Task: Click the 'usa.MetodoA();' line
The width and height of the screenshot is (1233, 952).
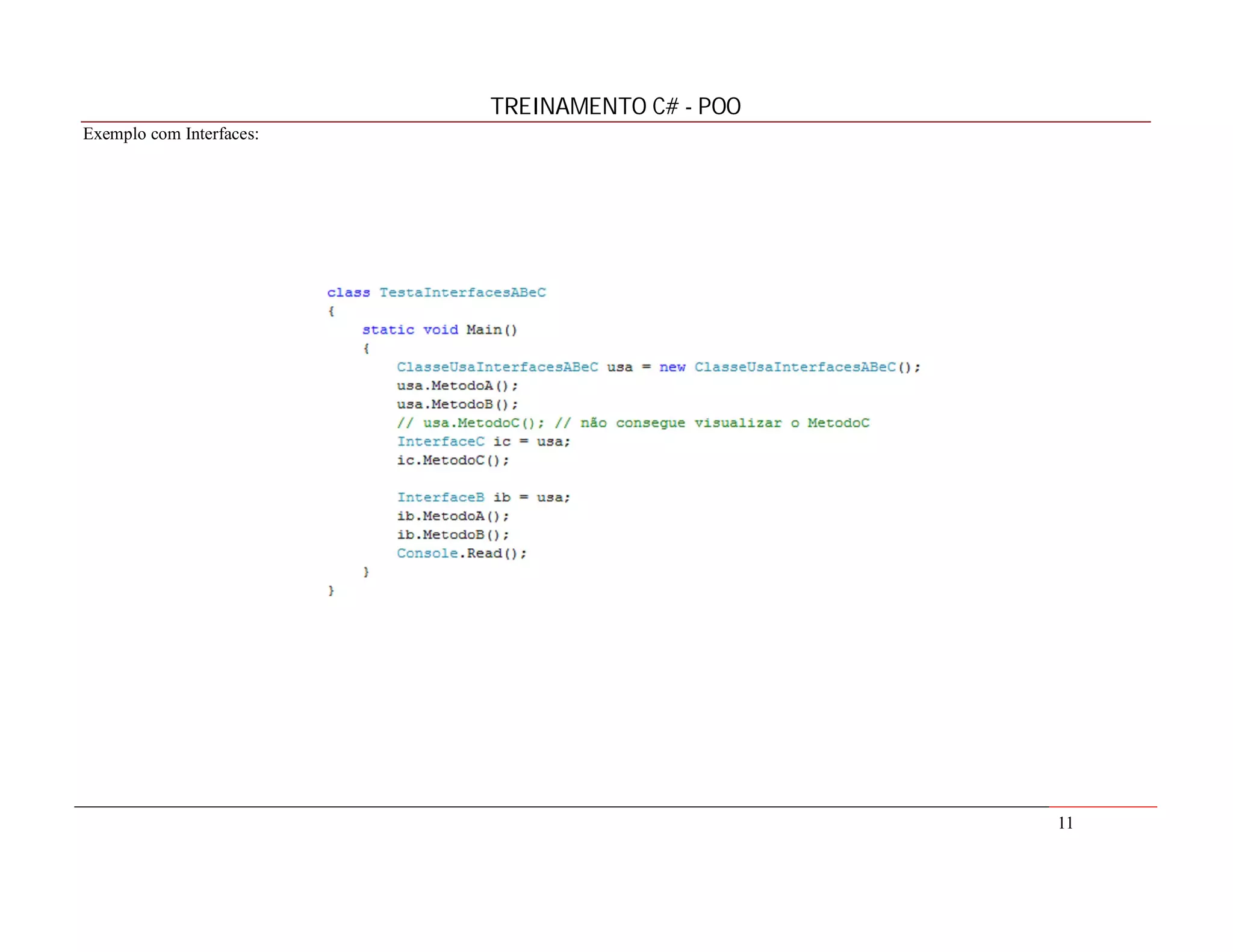Action: (457, 386)
